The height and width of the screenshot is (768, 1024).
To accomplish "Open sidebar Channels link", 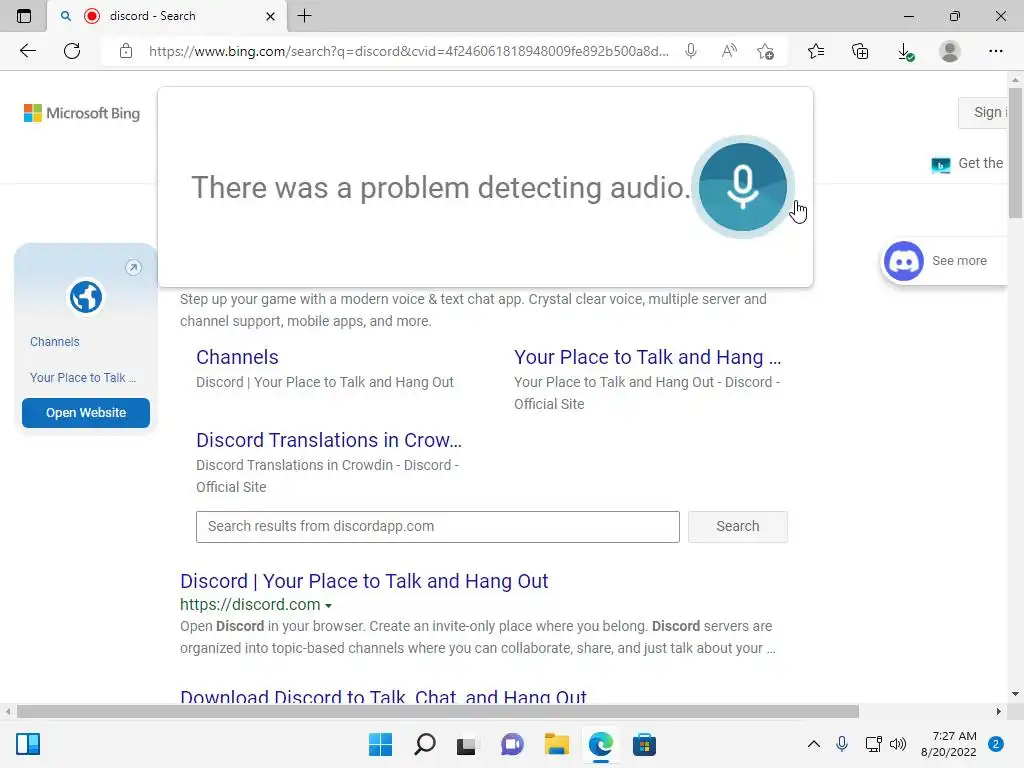I will (x=55, y=342).
